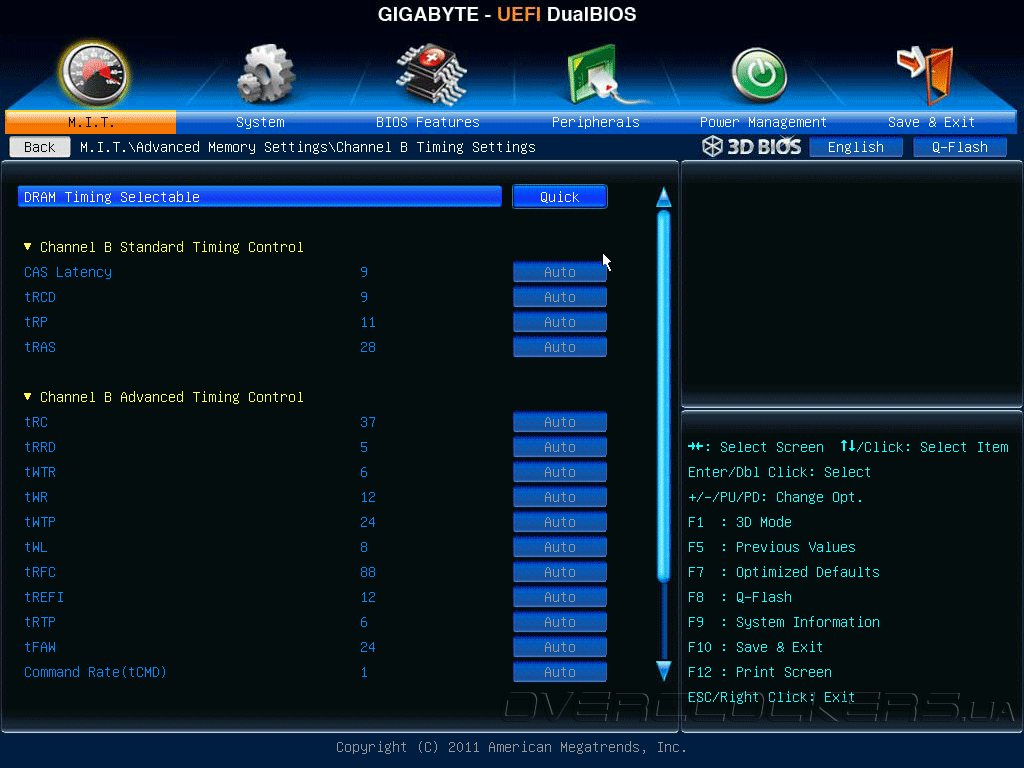Select the CAS Latency label

(68, 272)
